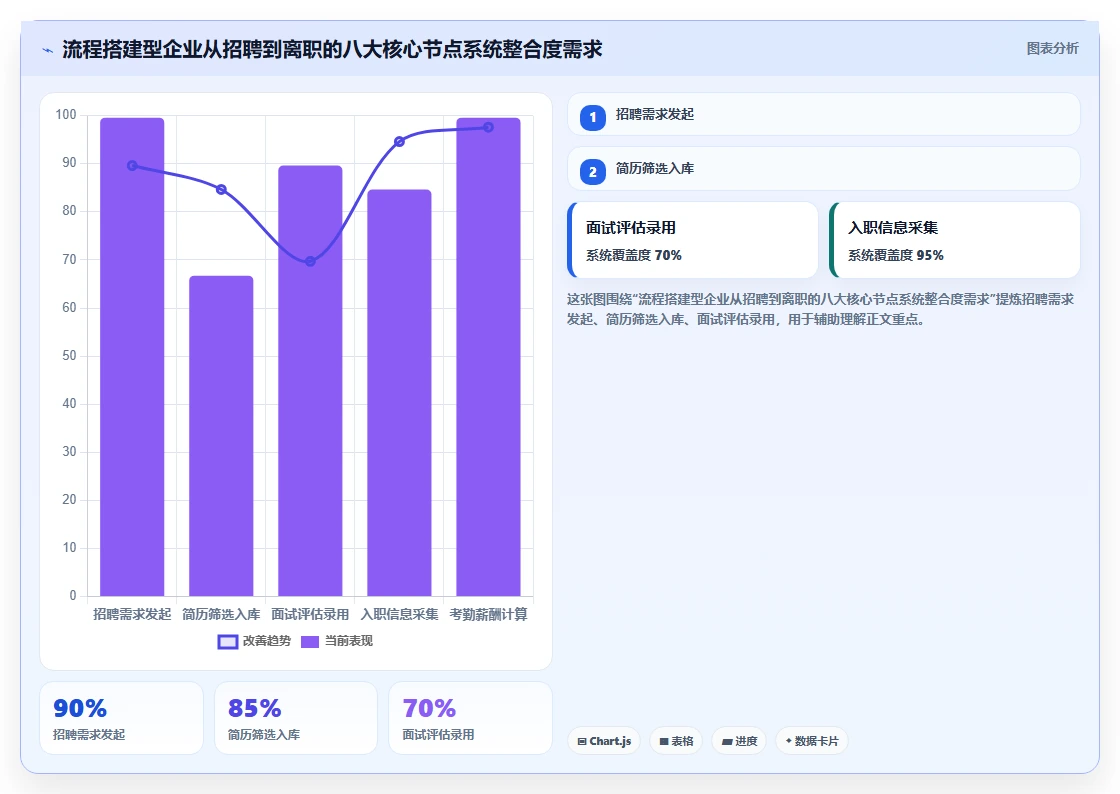Click the 当前表现 purple legend swatch

click(x=310, y=642)
